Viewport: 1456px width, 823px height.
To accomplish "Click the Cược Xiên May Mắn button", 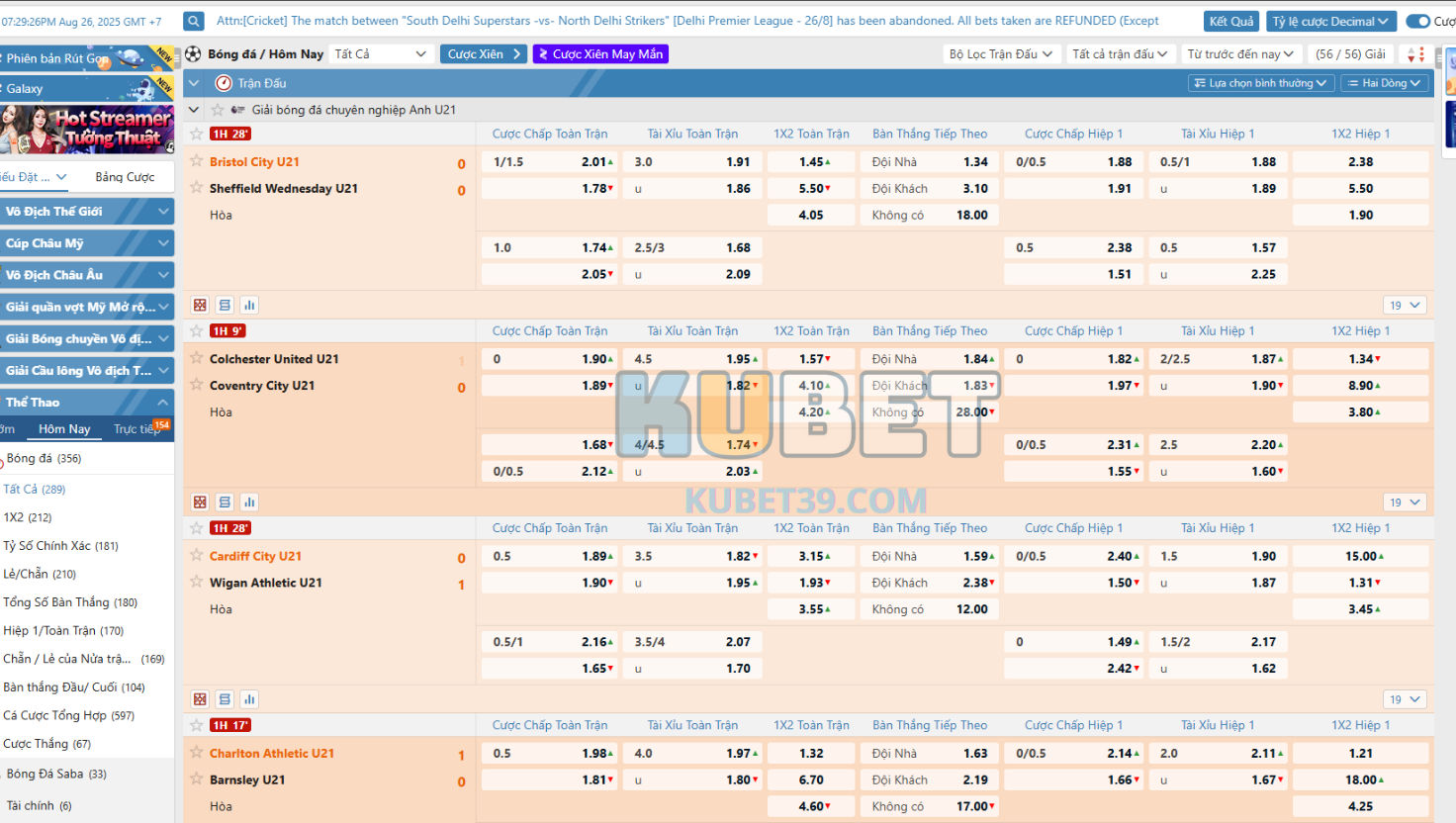I will click(x=600, y=54).
